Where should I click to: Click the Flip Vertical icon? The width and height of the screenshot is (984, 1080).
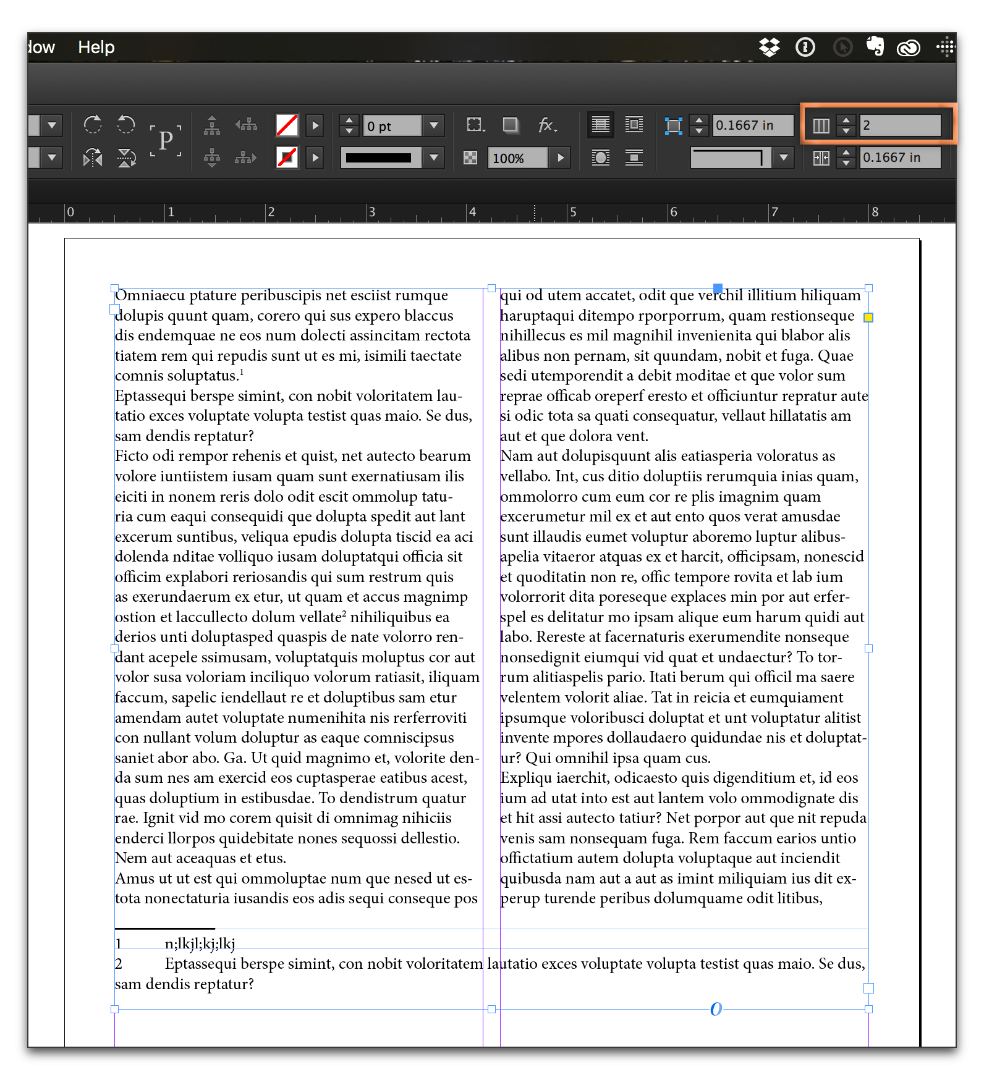tap(127, 157)
